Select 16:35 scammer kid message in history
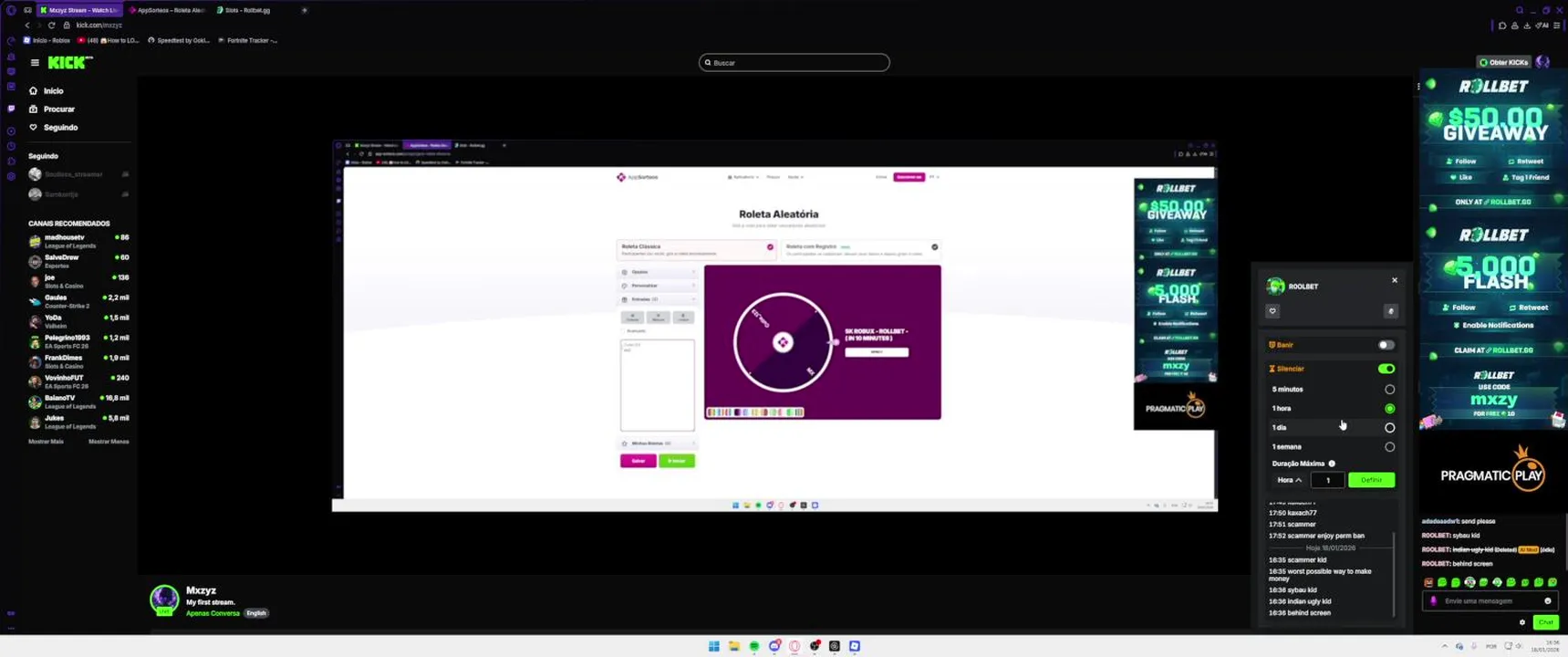This screenshot has height=657, width=1568. (x=1297, y=560)
